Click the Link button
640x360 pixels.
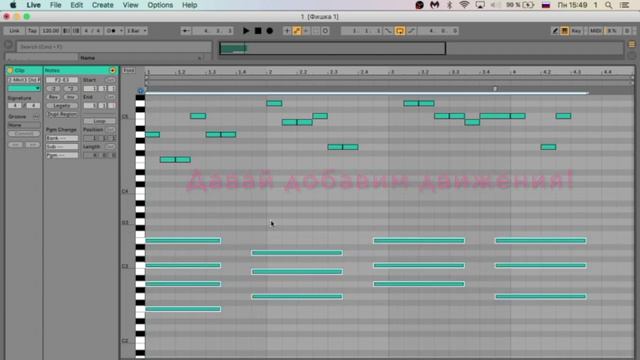click(x=14, y=31)
